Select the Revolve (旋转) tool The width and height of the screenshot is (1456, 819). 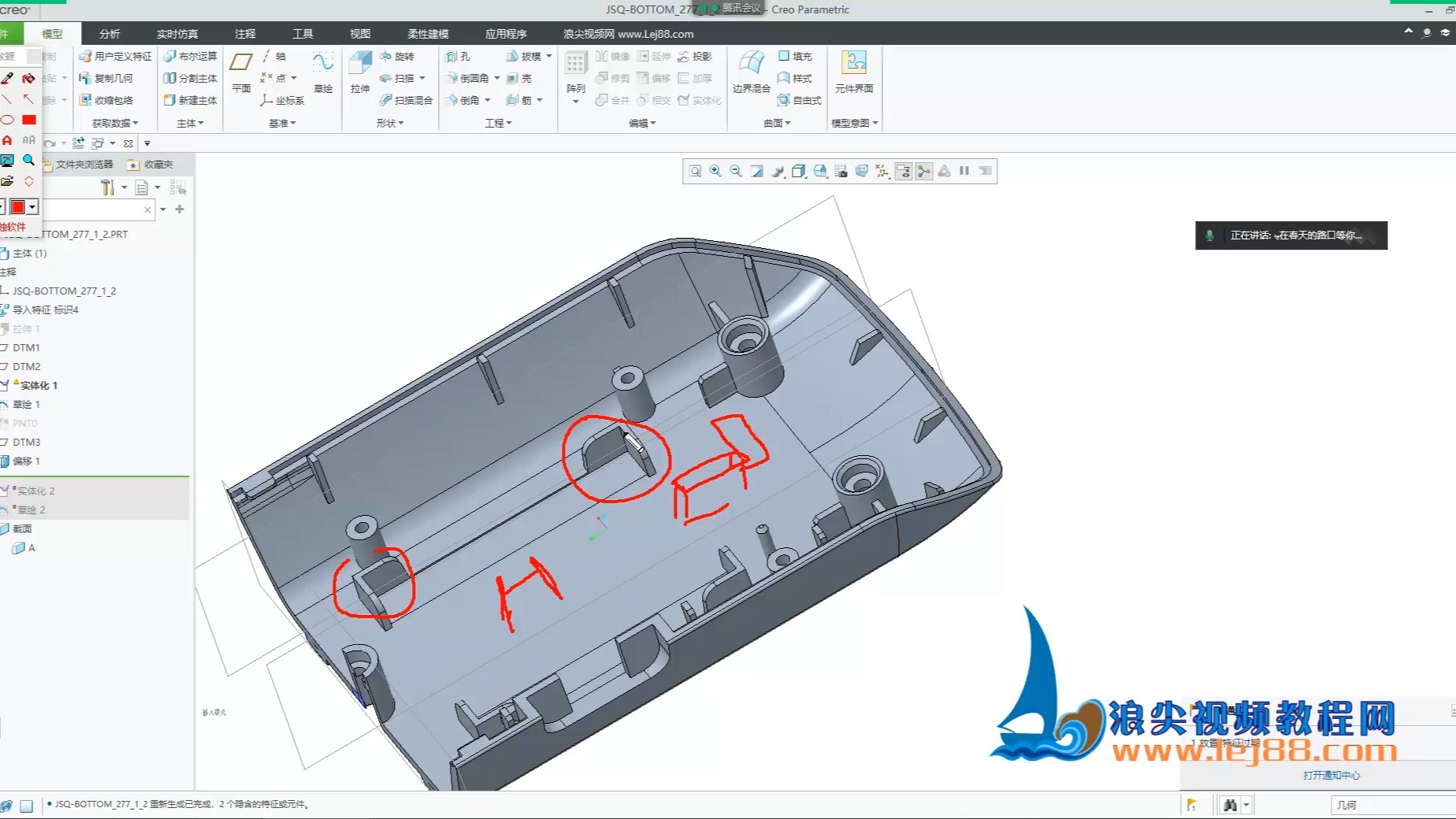(x=396, y=56)
